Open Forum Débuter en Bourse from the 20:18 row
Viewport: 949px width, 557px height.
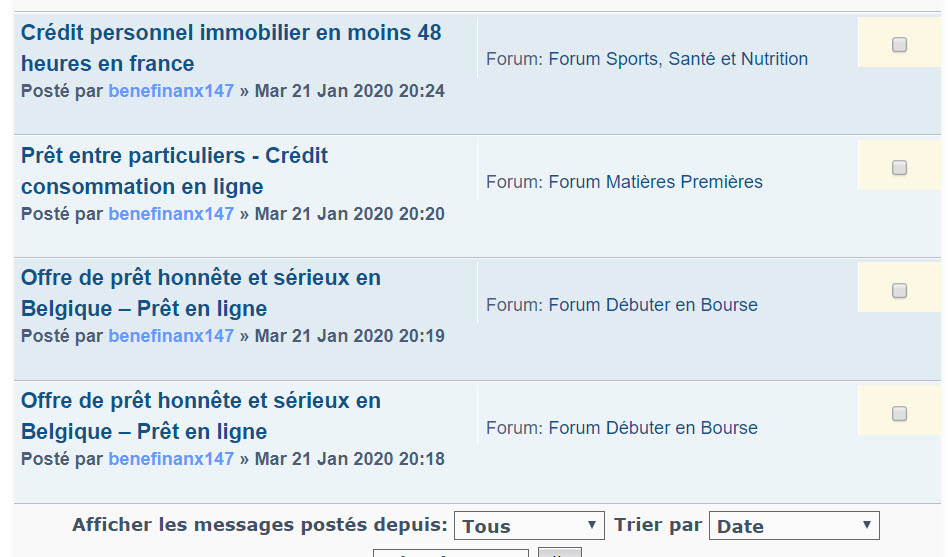pos(653,428)
